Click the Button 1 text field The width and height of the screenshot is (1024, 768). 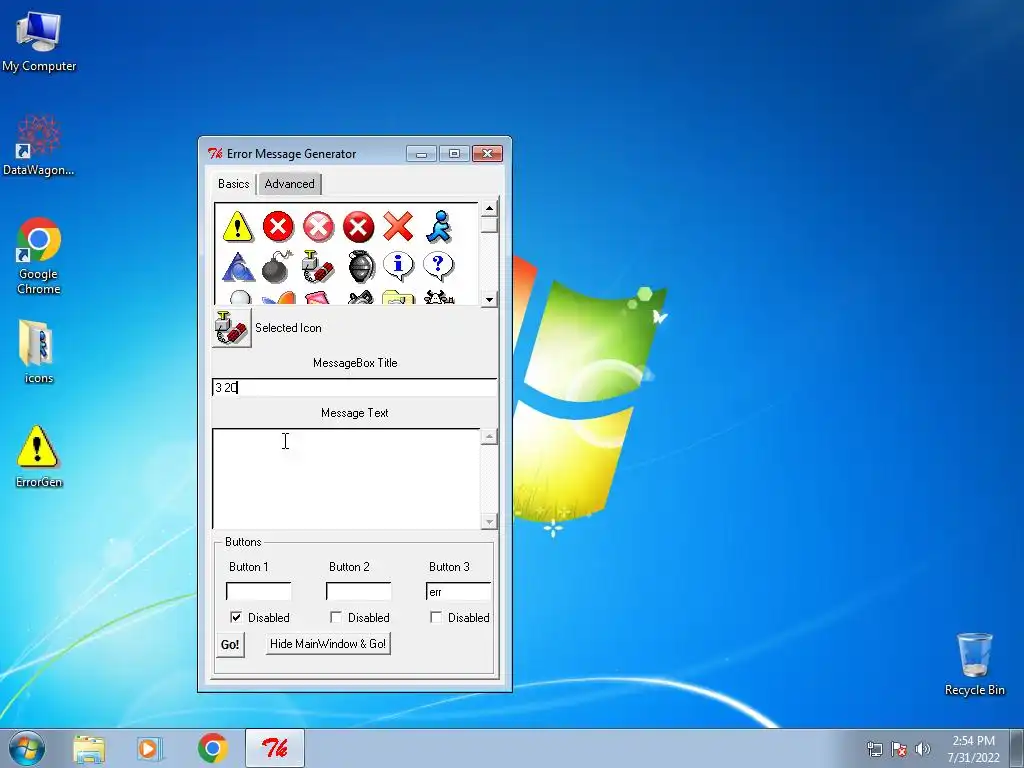click(259, 592)
